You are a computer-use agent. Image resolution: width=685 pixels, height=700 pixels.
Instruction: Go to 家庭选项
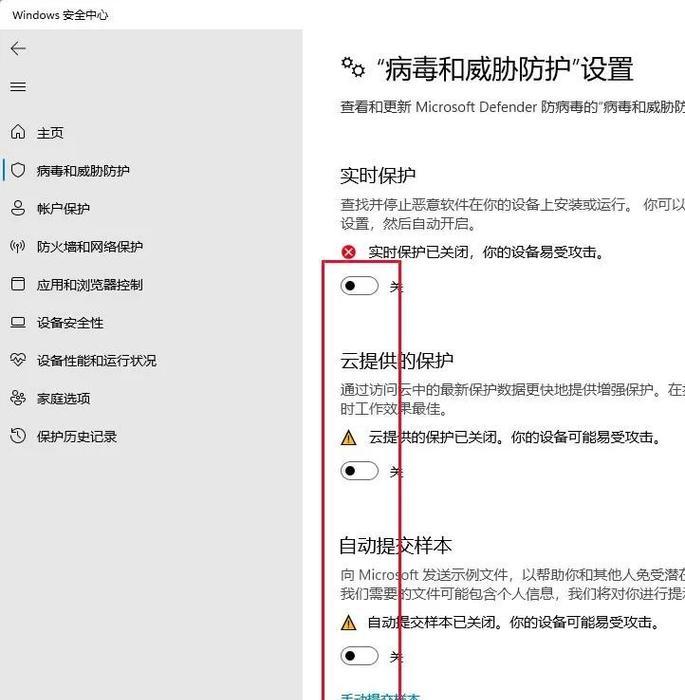click(x=63, y=398)
